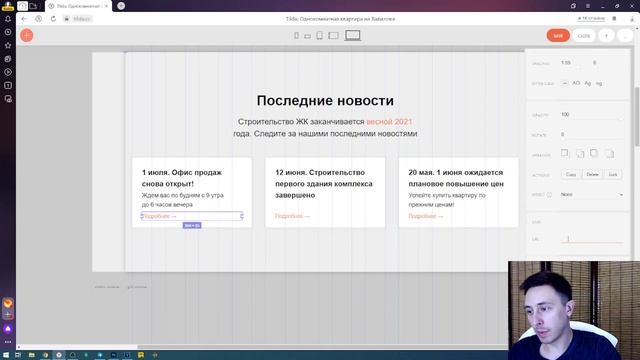Set letter case to none dash option

tap(564, 83)
